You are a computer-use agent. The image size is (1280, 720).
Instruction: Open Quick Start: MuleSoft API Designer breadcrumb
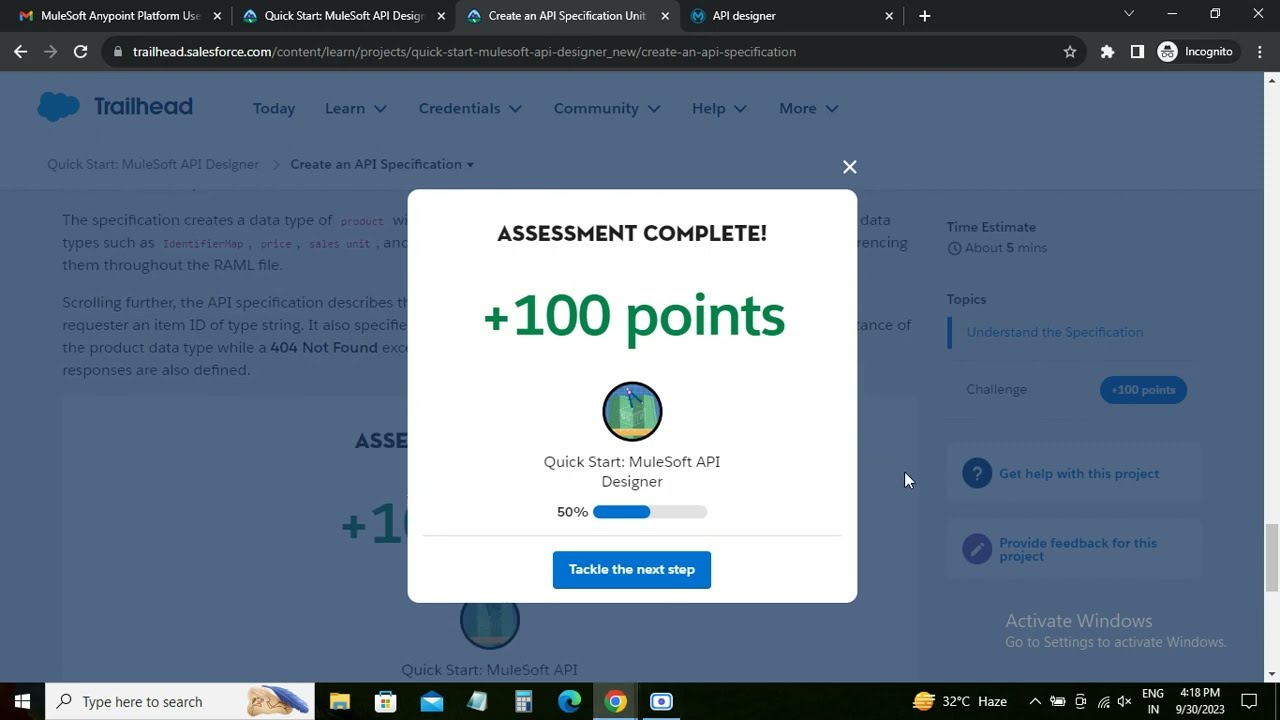[x=153, y=164]
